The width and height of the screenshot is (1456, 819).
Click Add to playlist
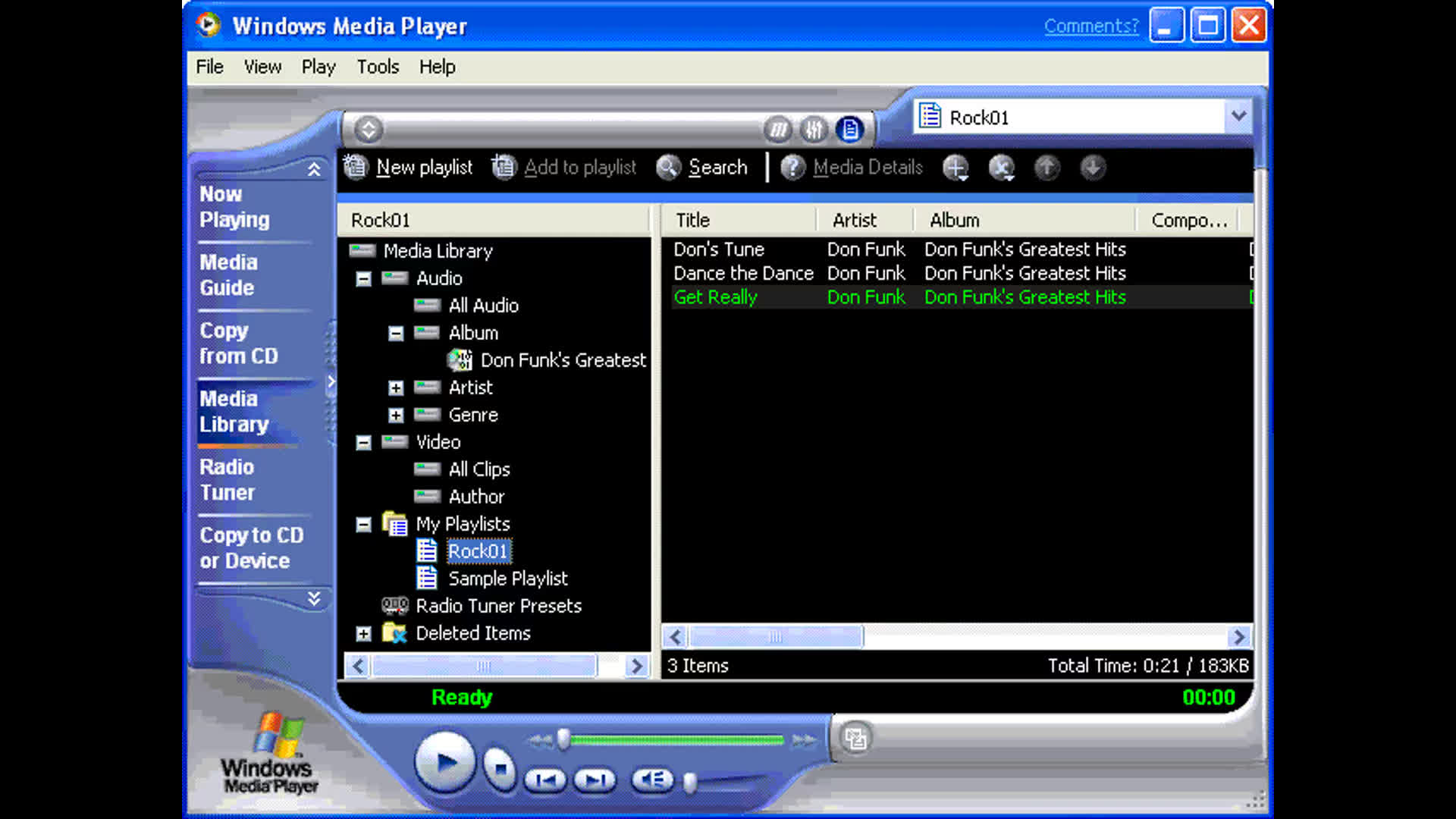(564, 167)
